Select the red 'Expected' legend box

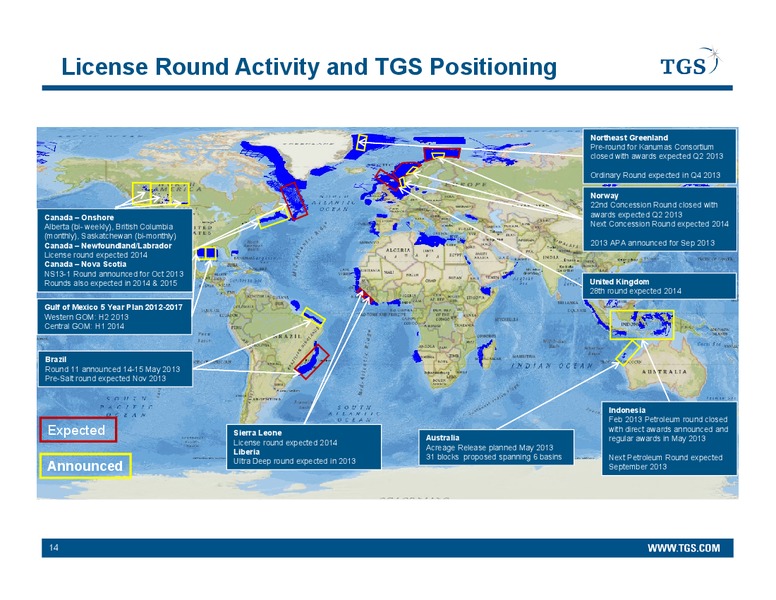pos(78,430)
